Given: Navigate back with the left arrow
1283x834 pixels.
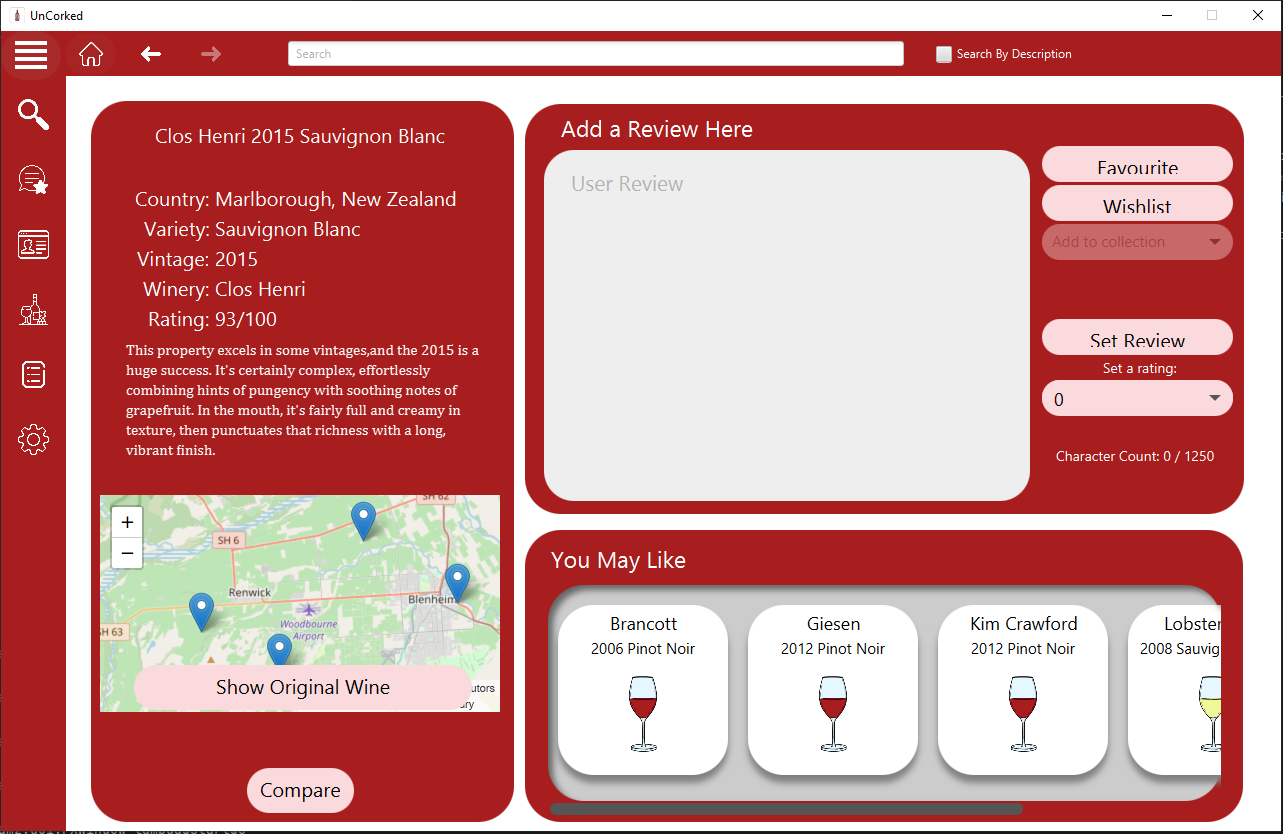Looking at the screenshot, I should coord(151,54).
